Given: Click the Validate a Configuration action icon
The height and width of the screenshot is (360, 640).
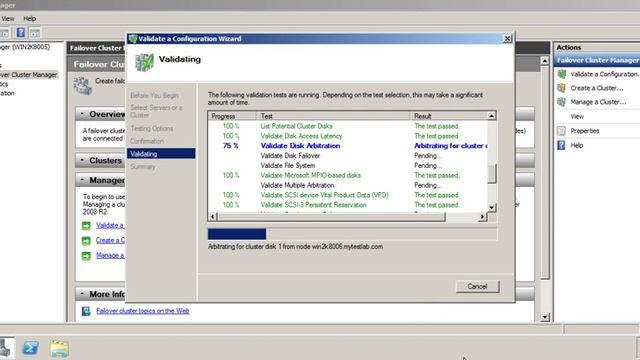Looking at the screenshot, I should (x=562, y=74).
